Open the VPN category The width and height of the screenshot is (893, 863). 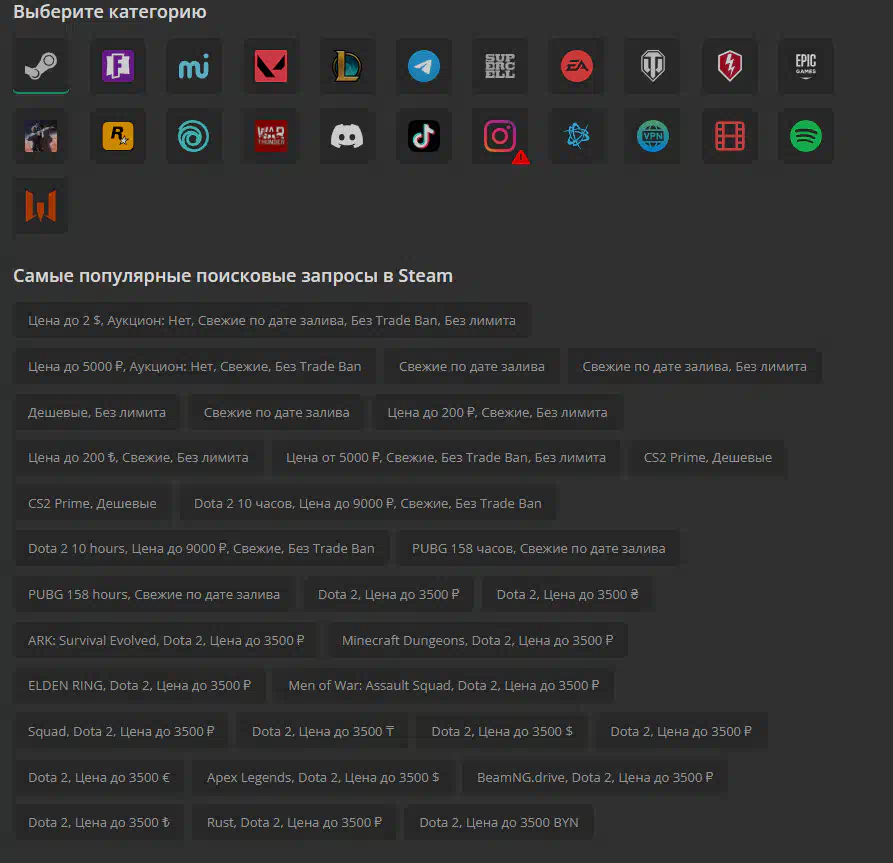coord(653,136)
